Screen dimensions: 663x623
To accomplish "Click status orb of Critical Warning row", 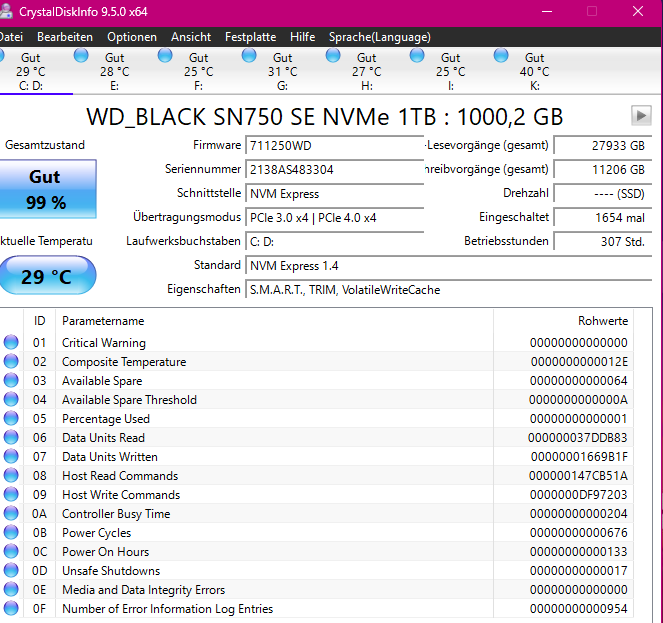I will click(x=11, y=342).
